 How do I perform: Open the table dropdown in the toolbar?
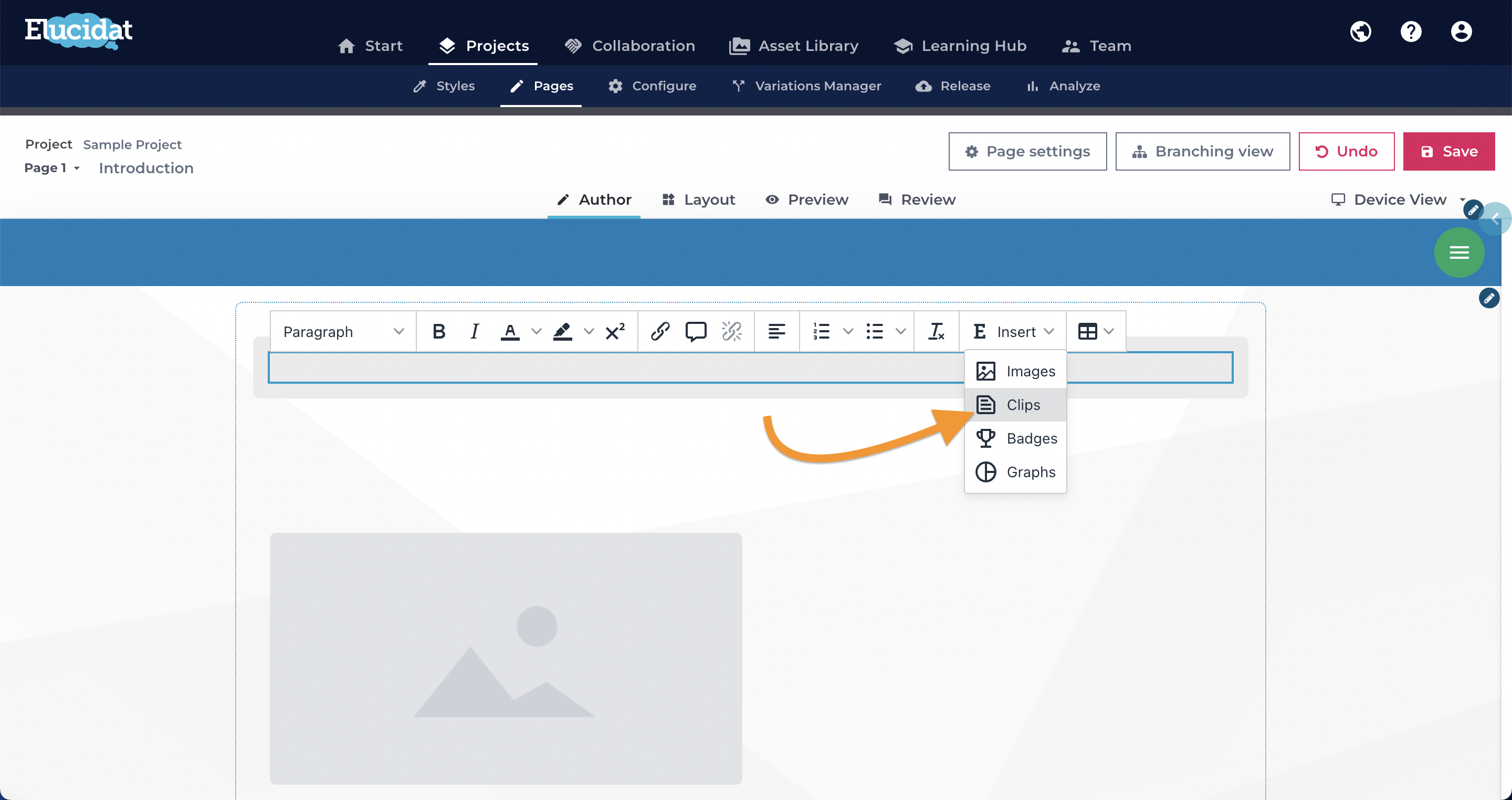[1095, 332]
